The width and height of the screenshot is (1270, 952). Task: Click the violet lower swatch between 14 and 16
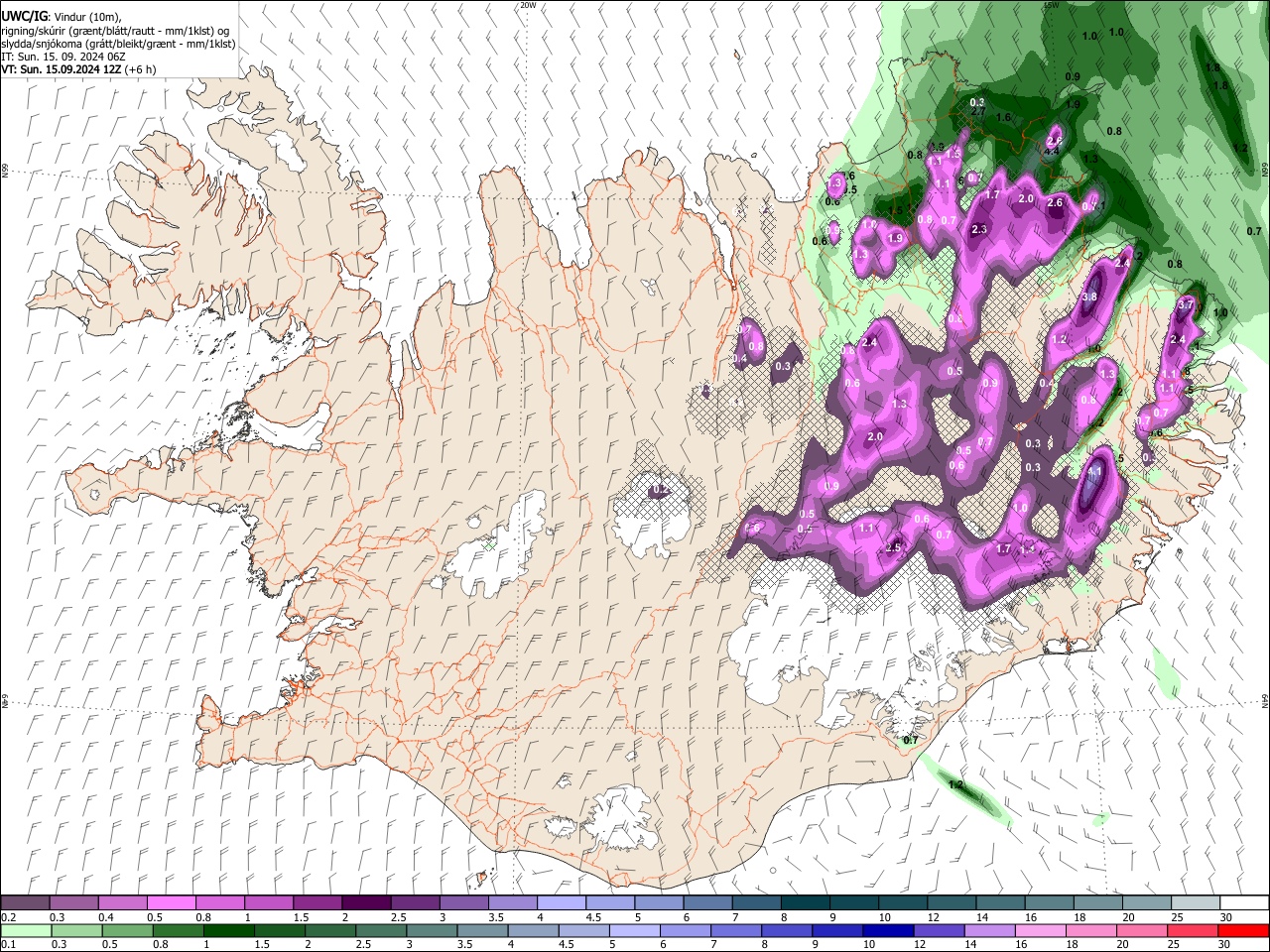[988, 930]
